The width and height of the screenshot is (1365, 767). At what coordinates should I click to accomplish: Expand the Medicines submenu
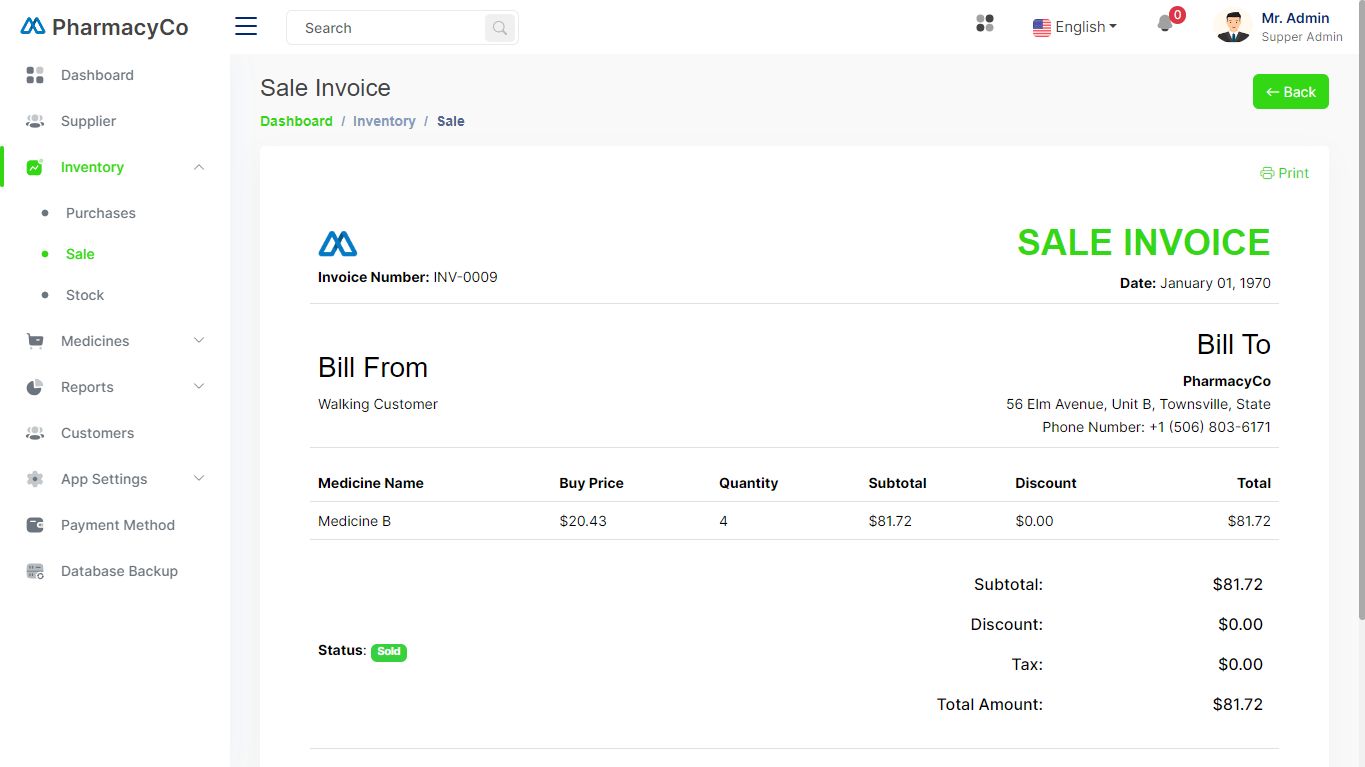[199, 341]
